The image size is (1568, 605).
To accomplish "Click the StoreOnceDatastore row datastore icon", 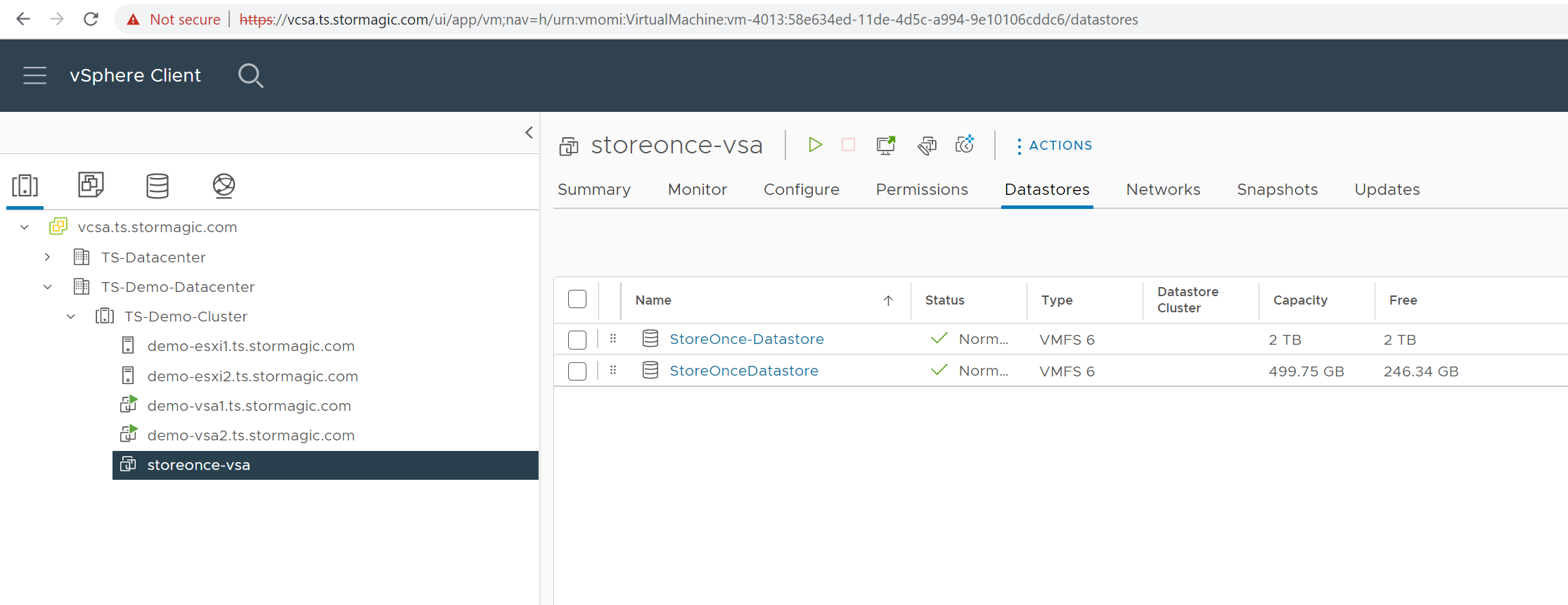I will (x=650, y=370).
